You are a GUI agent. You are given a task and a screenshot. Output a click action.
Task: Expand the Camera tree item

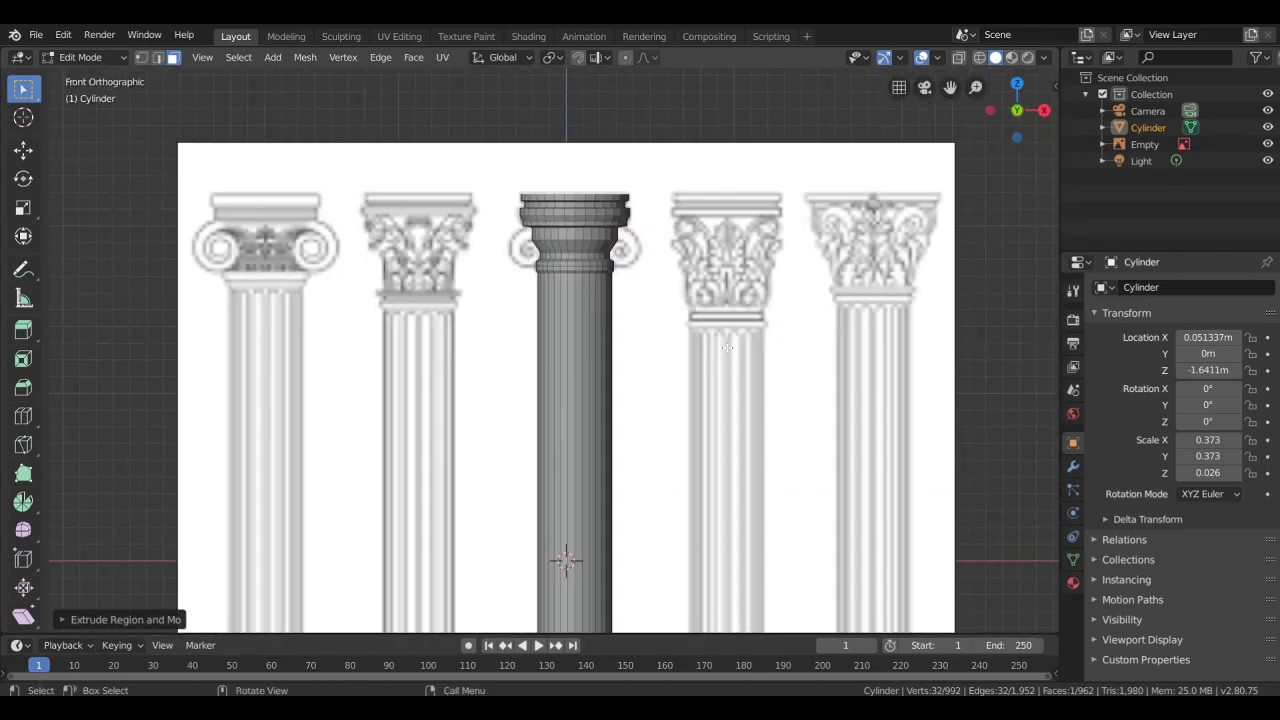tap(1103, 111)
